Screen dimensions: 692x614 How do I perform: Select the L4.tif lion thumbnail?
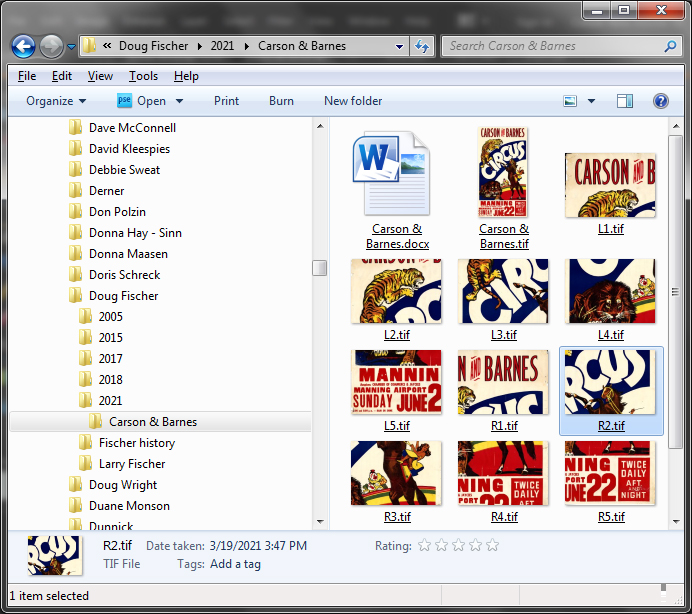click(610, 292)
